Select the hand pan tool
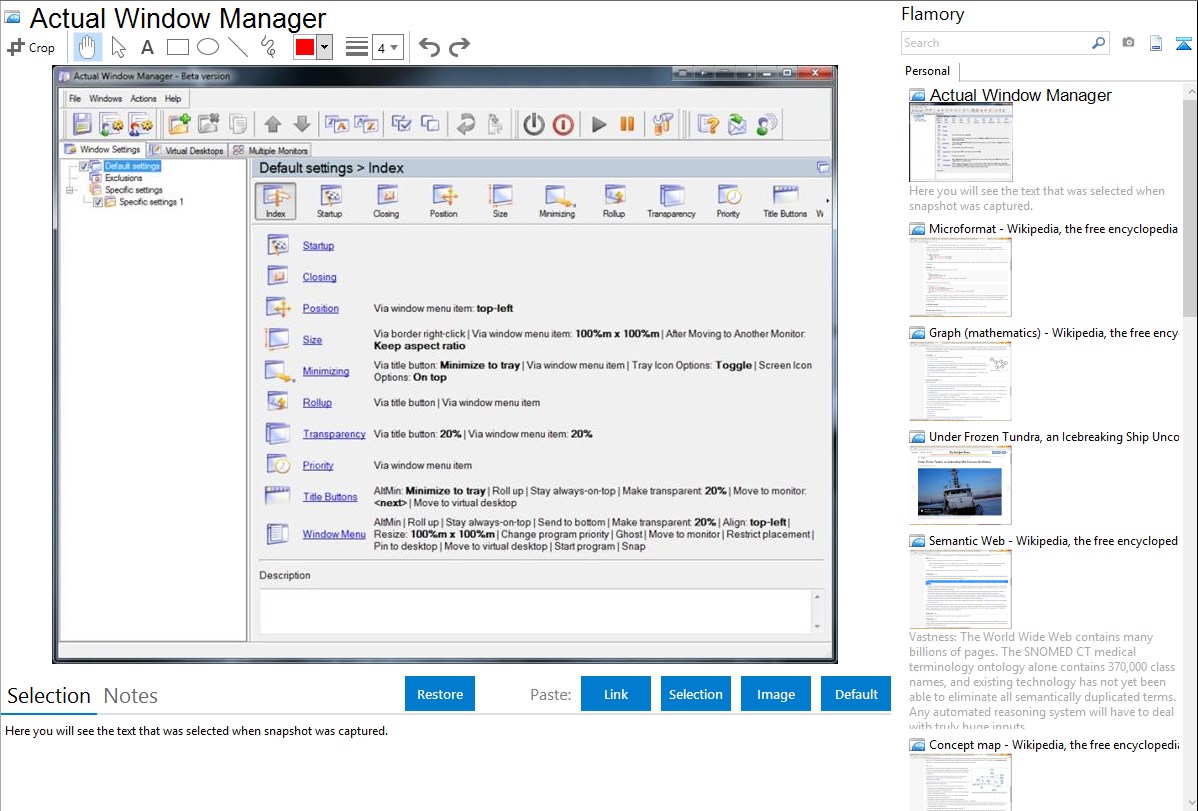Viewport: 1198px width, 811px height. pyautogui.click(x=87, y=47)
